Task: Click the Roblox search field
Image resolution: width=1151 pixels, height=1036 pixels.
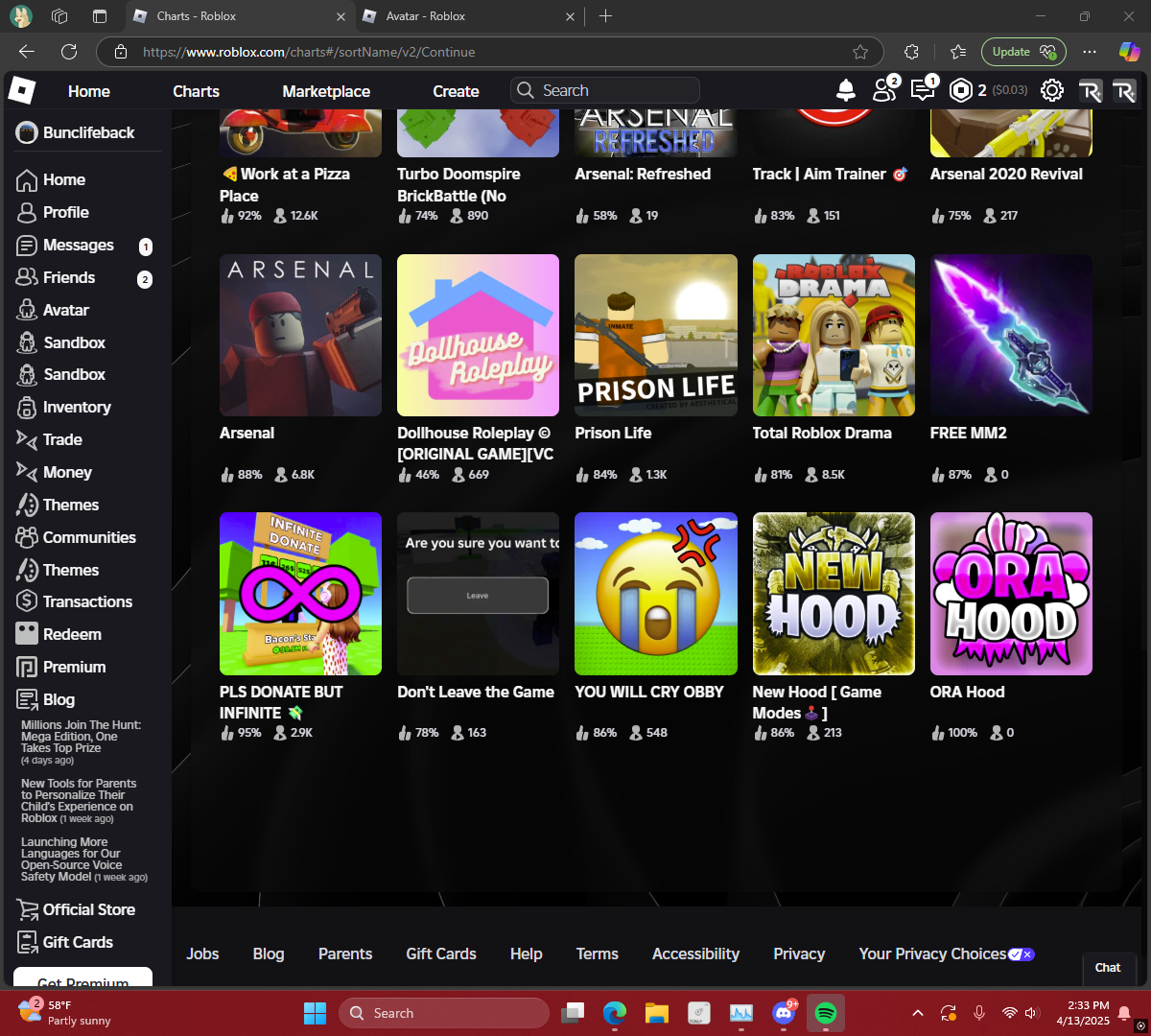Action: pos(605,90)
